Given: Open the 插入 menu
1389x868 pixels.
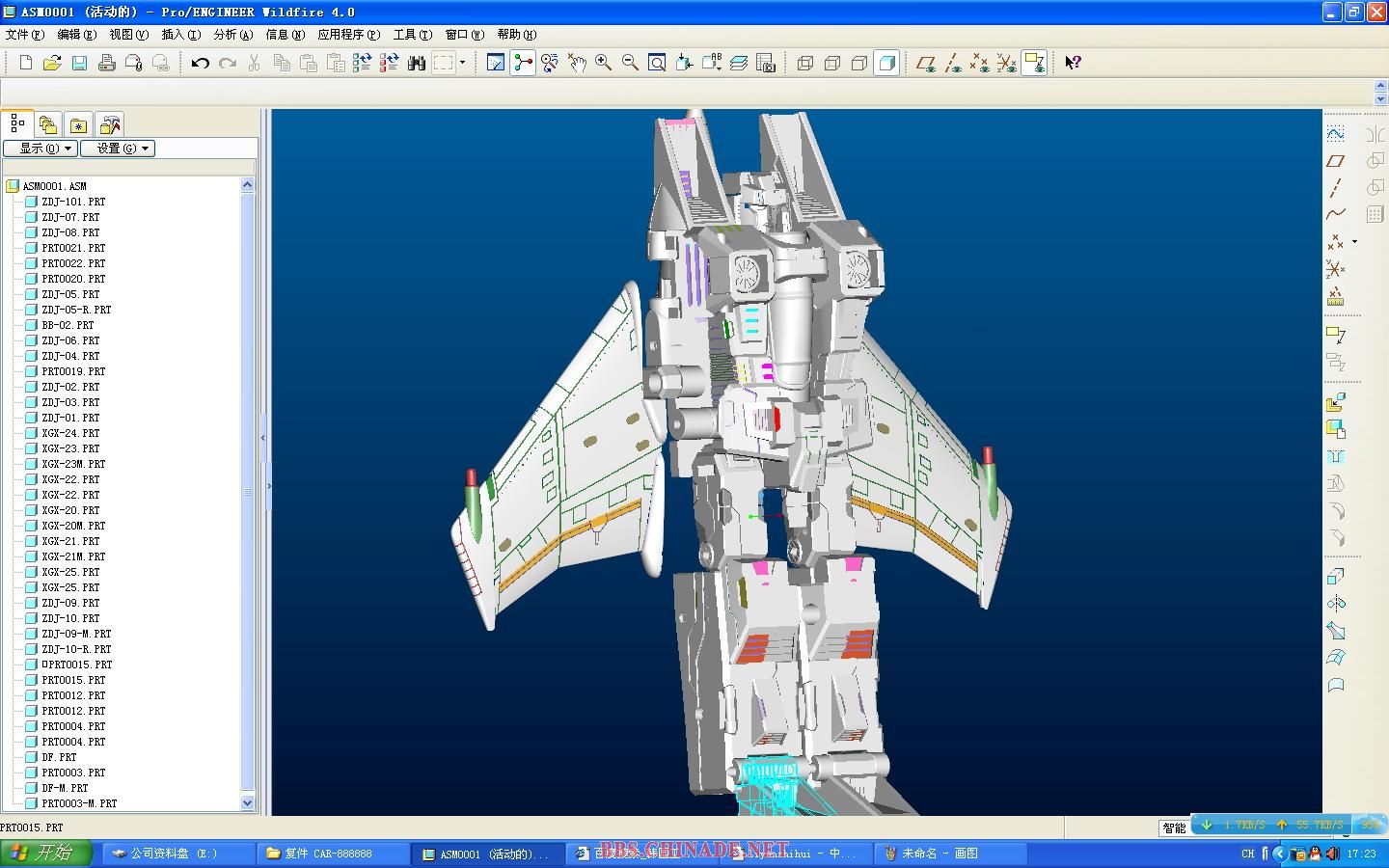Looking at the screenshot, I should [180, 35].
